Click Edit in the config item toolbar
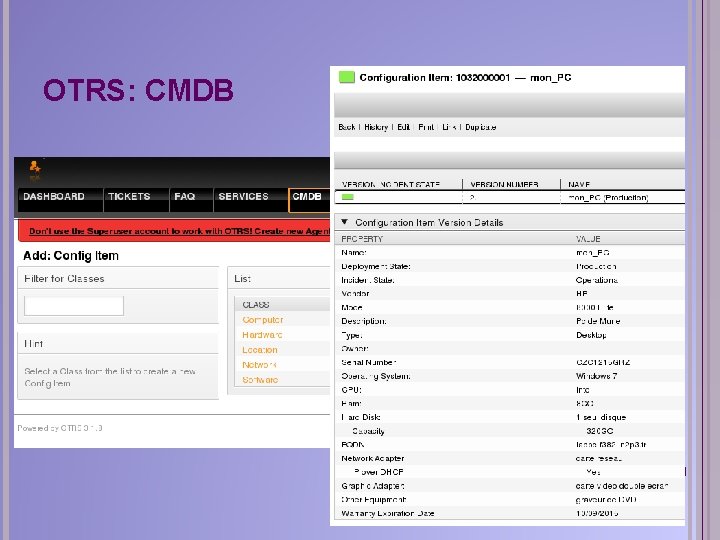This screenshot has width=720, height=540. [403, 127]
